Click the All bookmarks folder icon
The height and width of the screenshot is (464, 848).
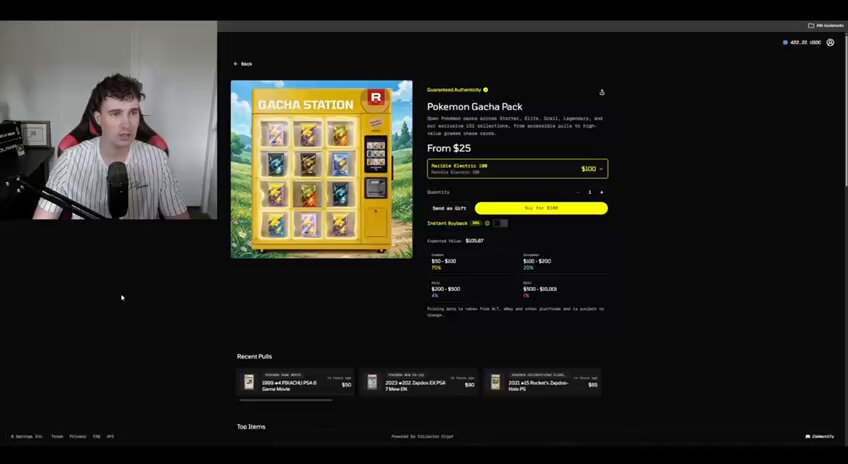(x=811, y=25)
